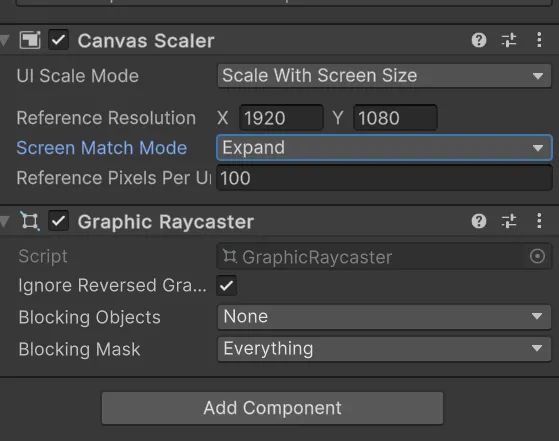Click the Canvas Scaler component icon
The width and height of the screenshot is (559, 441).
click(x=30, y=40)
